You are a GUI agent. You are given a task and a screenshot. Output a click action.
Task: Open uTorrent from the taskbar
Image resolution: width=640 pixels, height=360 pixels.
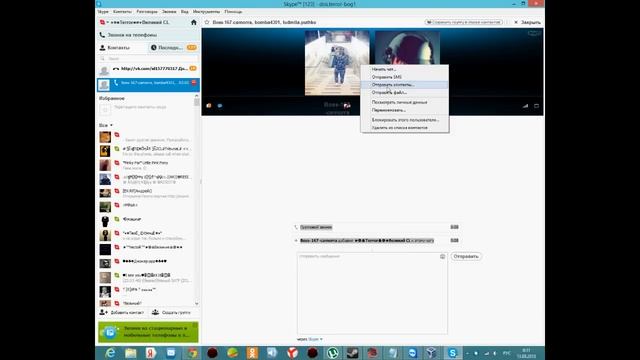tap(333, 353)
